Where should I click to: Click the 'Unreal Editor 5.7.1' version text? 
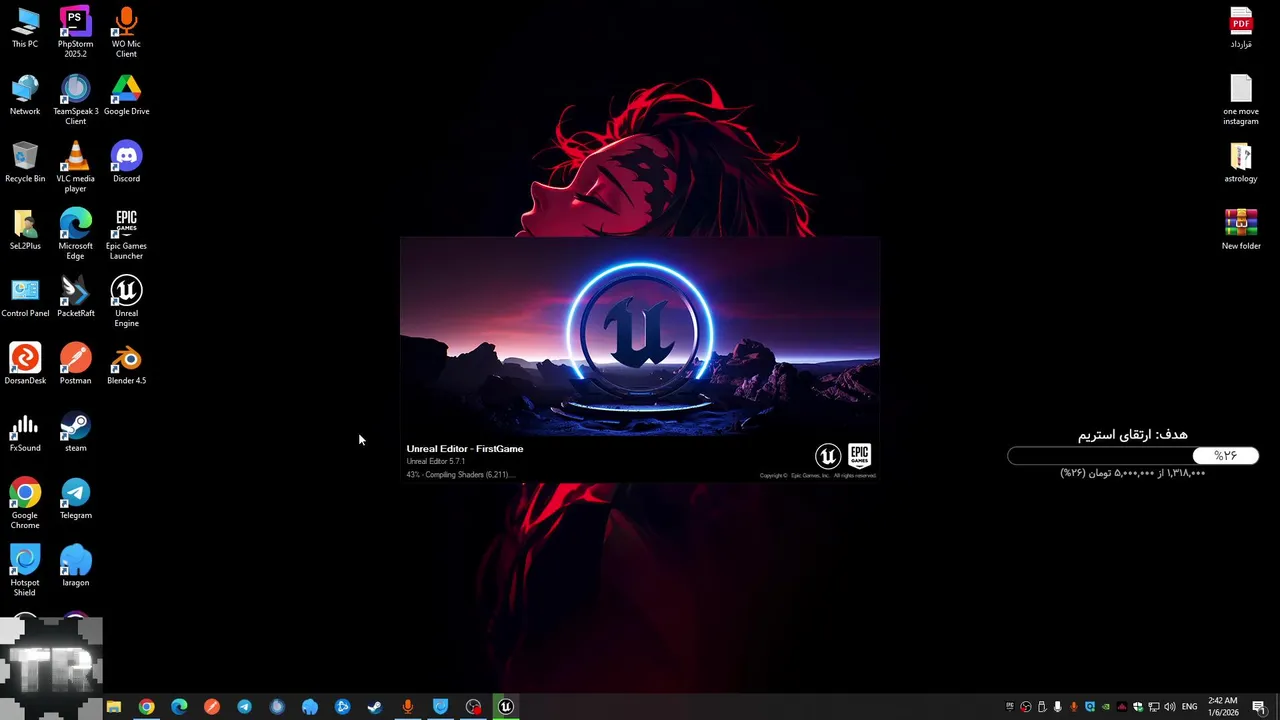tap(436, 461)
